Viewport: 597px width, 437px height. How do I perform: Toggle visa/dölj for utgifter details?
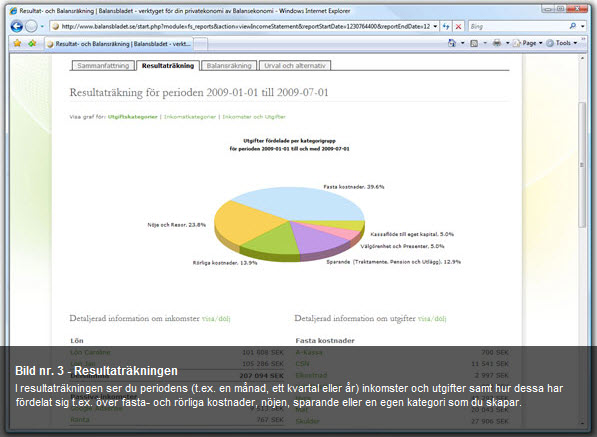432,319
